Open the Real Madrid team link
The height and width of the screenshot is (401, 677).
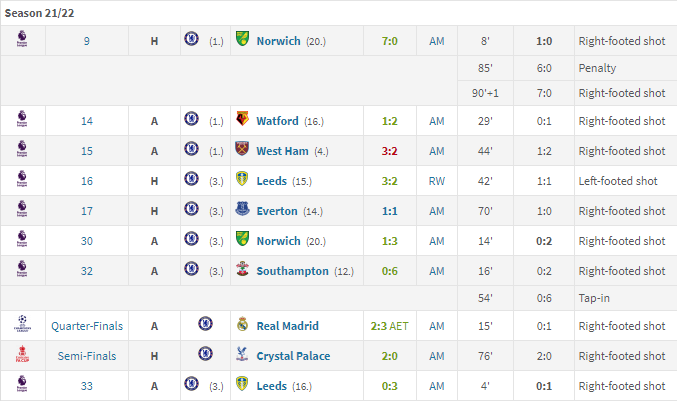[x=288, y=326]
